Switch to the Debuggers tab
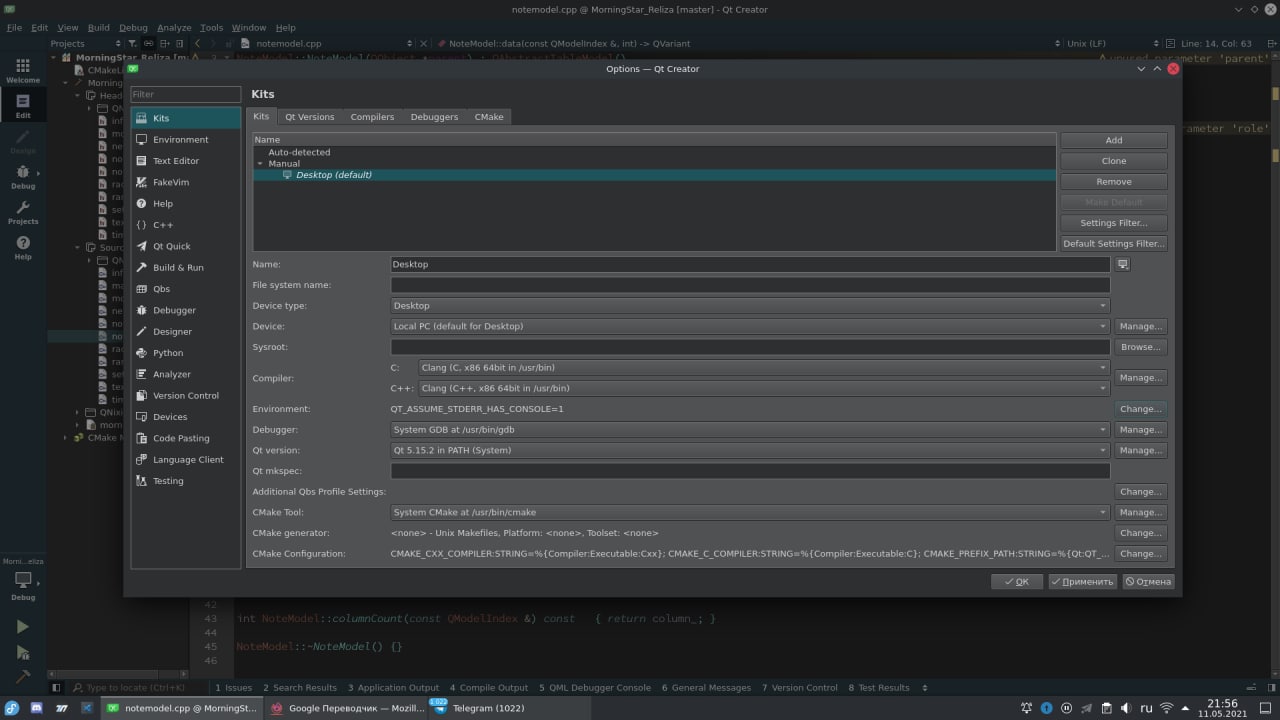Screen dimensions: 1280x720 click(434, 117)
